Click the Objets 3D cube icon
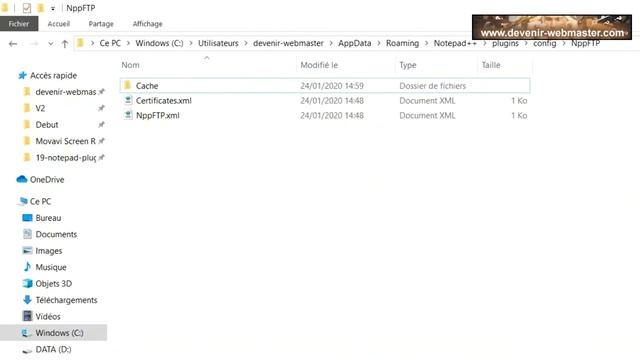This screenshot has width=640, height=360. (27, 283)
